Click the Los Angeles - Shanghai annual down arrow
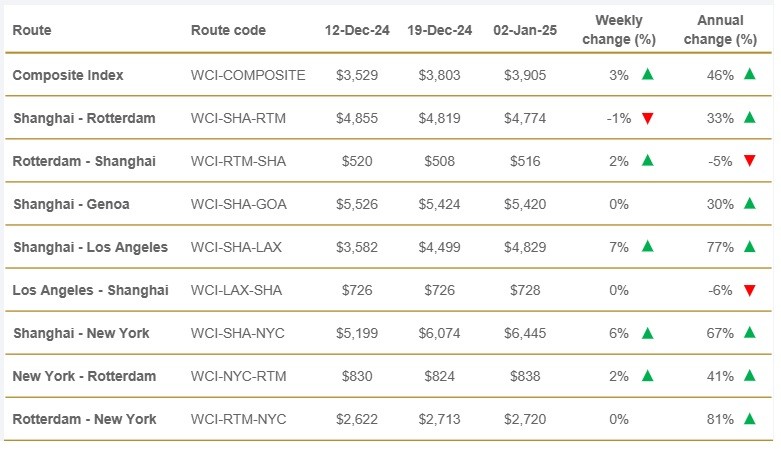The image size is (781, 449). (749, 290)
